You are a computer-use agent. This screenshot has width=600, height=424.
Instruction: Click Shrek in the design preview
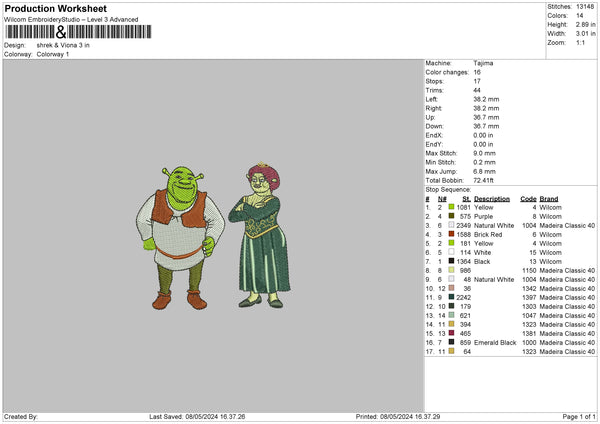click(x=177, y=236)
